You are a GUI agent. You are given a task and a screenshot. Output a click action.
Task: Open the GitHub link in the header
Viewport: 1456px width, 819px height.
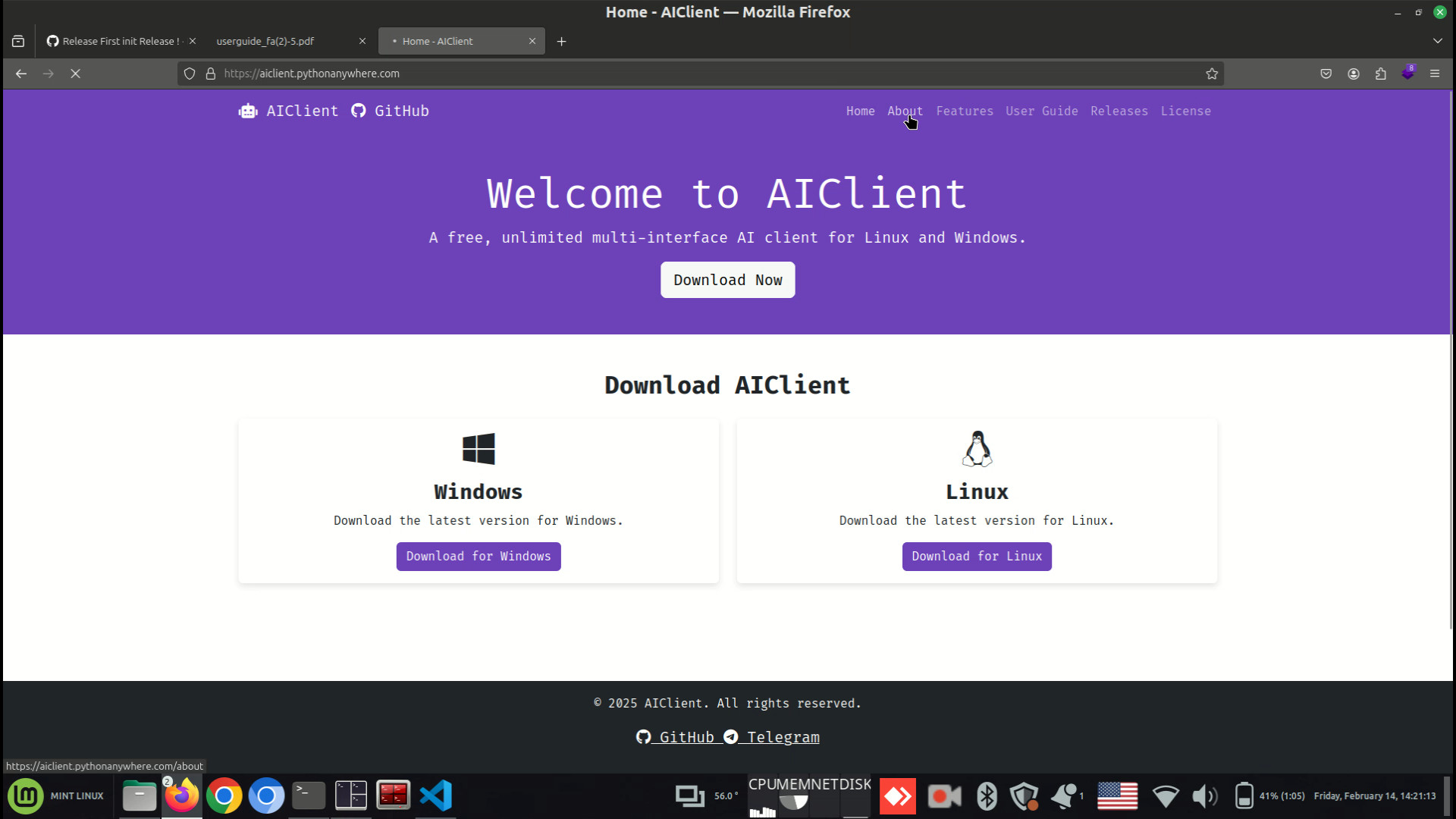pyautogui.click(x=391, y=111)
